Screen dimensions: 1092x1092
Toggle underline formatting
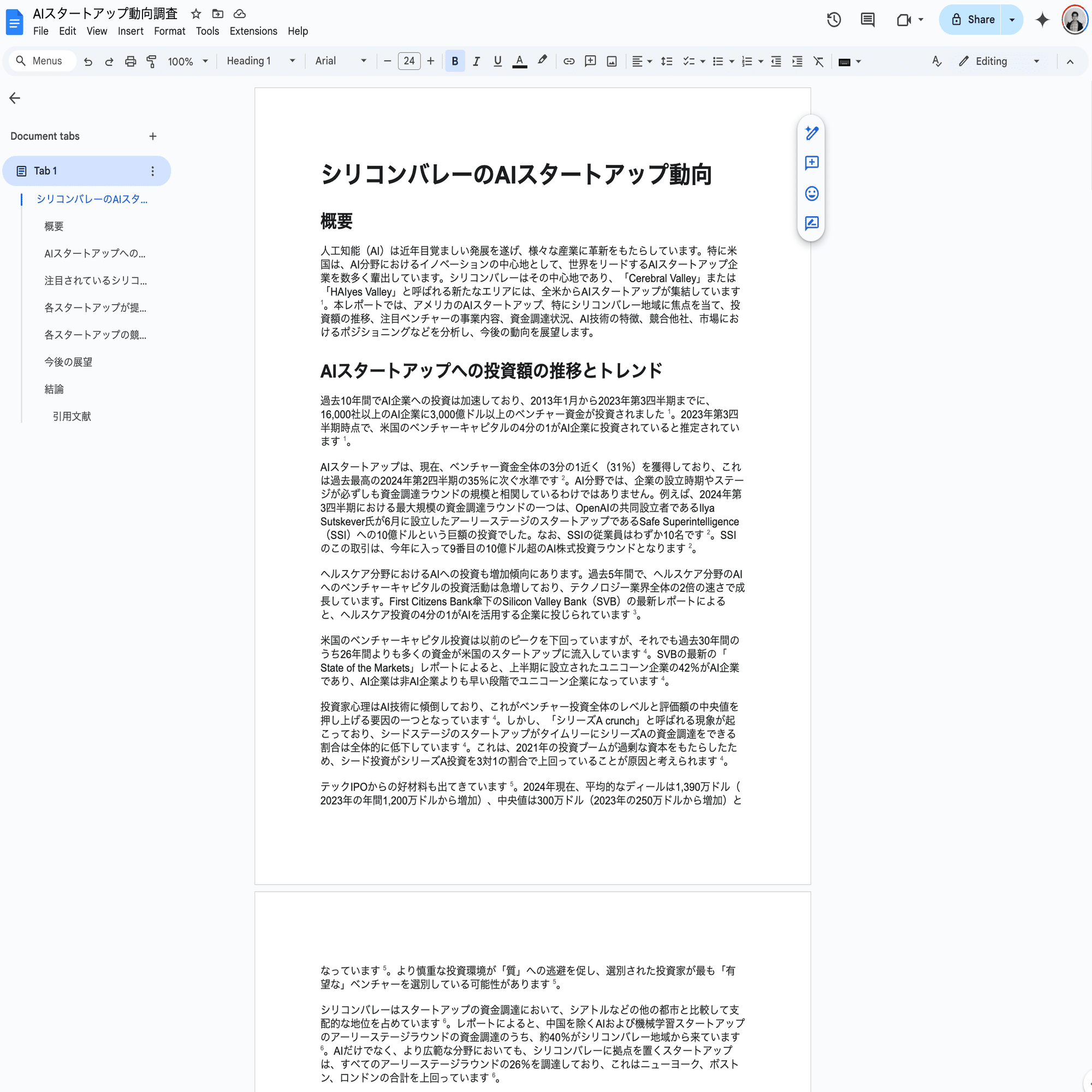pos(497,61)
